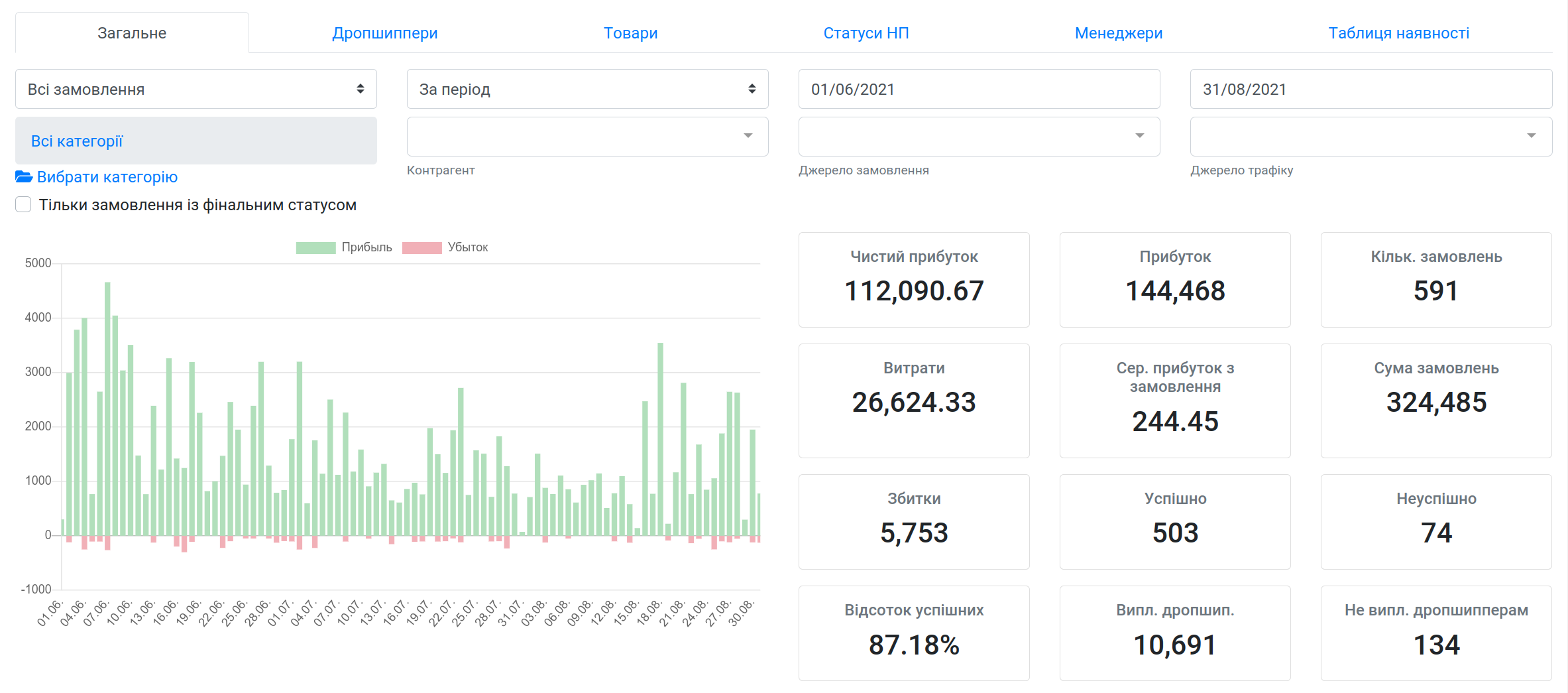Viewport: 1568px width, 693px height.
Task: Open the Всі замовлення dropdown
Action: point(196,89)
